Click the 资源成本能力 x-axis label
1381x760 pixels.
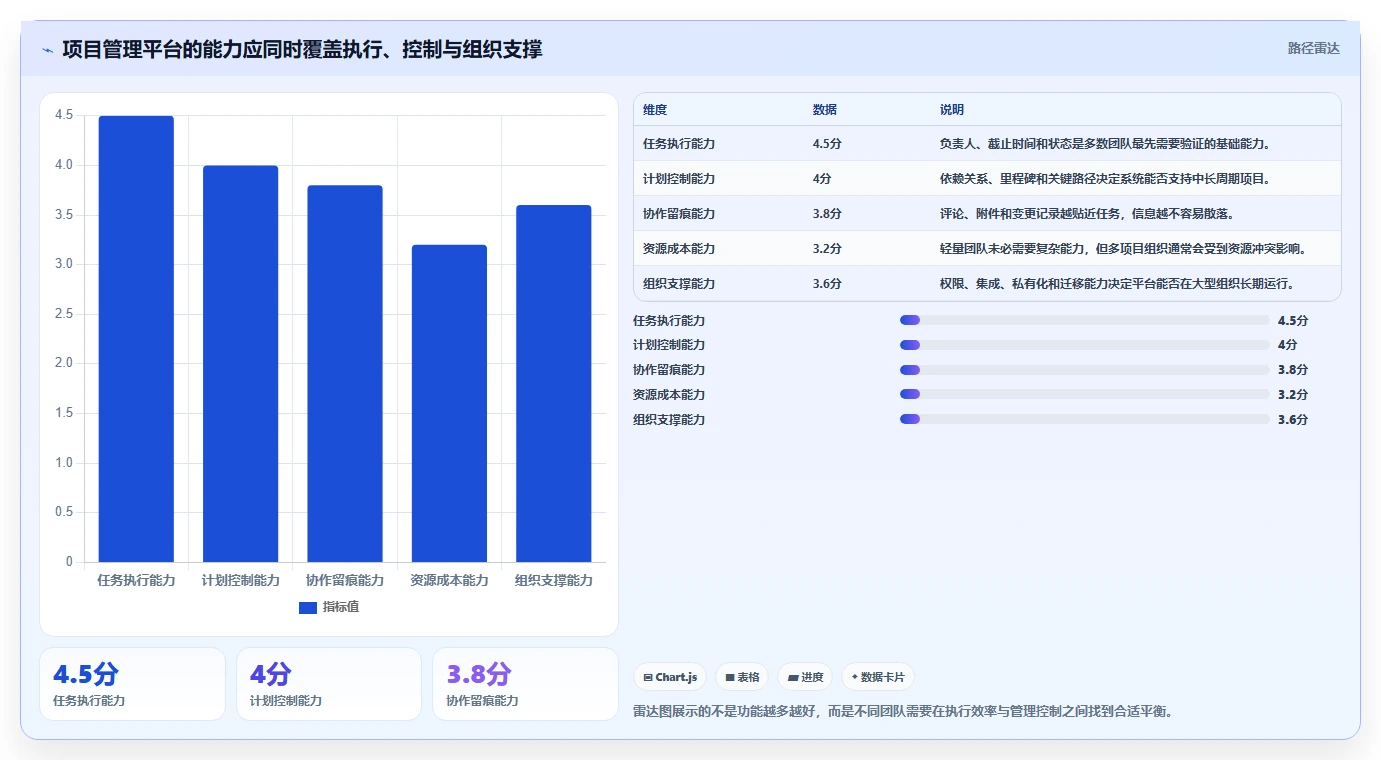click(449, 581)
